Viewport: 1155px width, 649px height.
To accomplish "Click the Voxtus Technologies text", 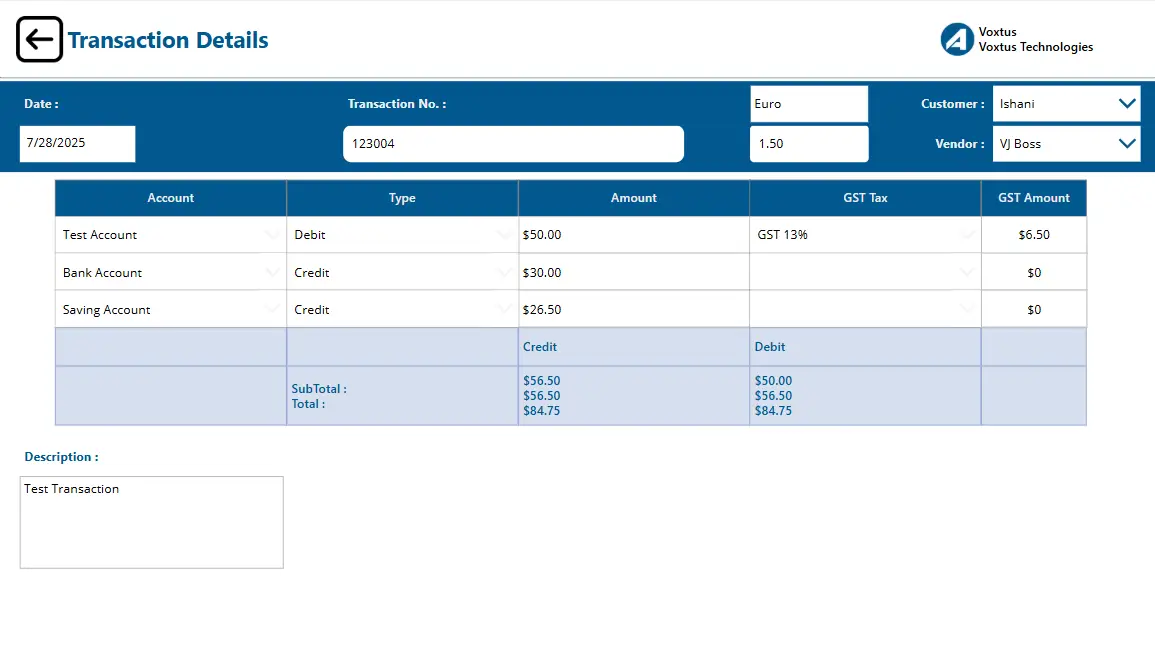I will (1036, 47).
